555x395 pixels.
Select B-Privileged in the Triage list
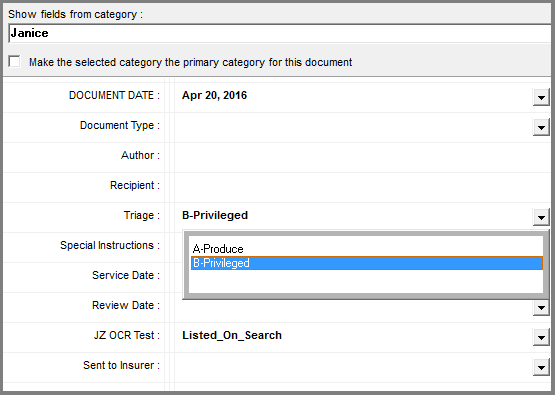point(367,263)
